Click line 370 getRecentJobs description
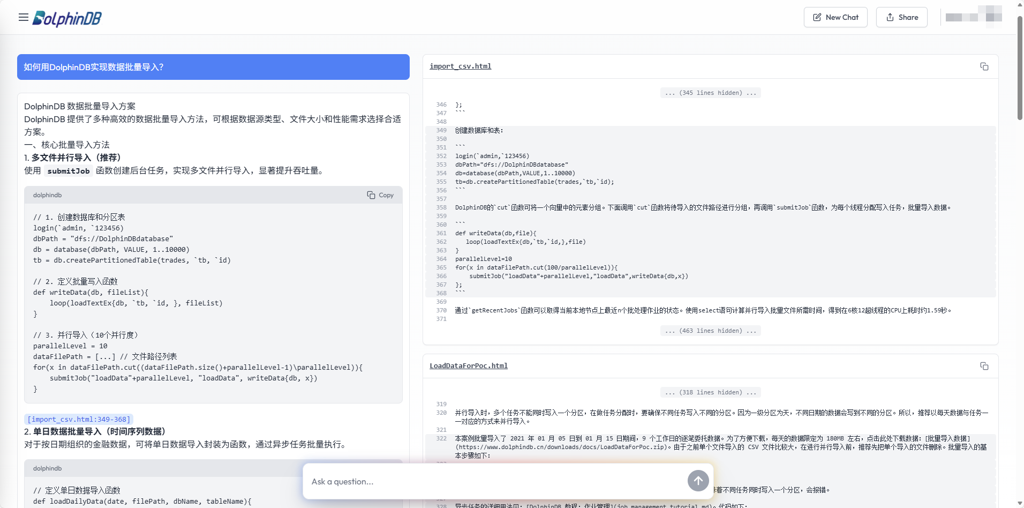The width and height of the screenshot is (1024, 508). (703, 310)
